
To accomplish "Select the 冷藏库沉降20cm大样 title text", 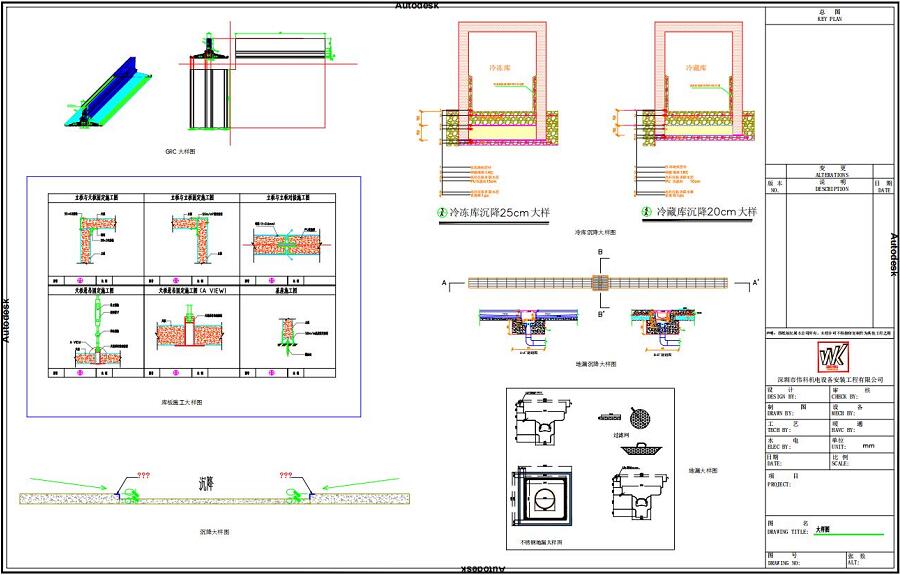I will [704, 213].
